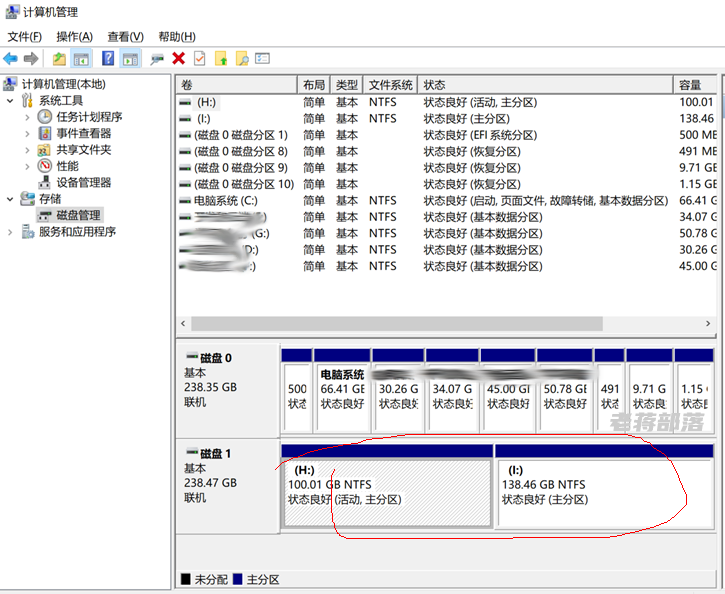Sort by the 文件系统 column header
The image size is (725, 594).
(390, 85)
